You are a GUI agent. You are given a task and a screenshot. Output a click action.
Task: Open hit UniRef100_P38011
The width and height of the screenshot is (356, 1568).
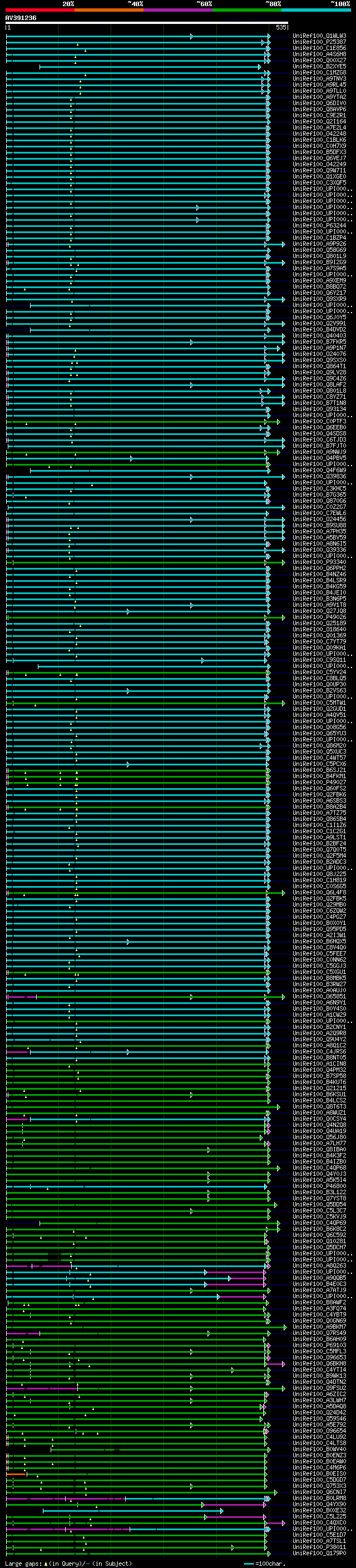(x=319, y=1547)
